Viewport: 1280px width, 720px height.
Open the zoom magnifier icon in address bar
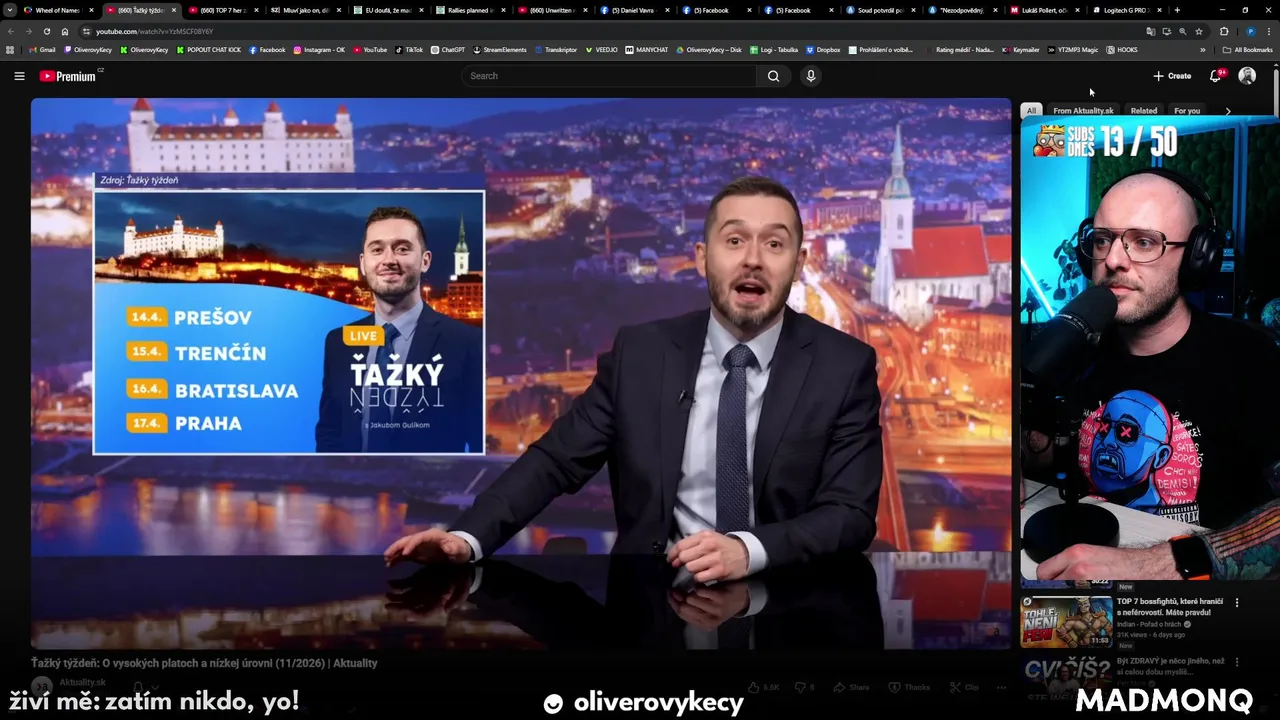(x=1183, y=31)
